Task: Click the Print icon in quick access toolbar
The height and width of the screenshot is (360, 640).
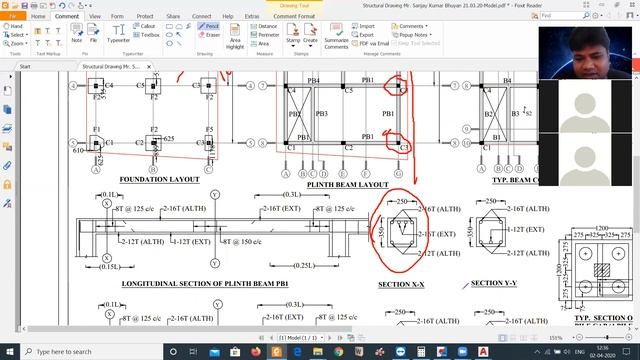Action: [34, 6]
